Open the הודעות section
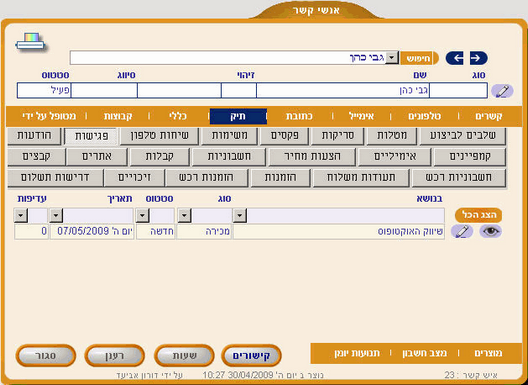Screen dimensions: 528x385 click(34, 136)
